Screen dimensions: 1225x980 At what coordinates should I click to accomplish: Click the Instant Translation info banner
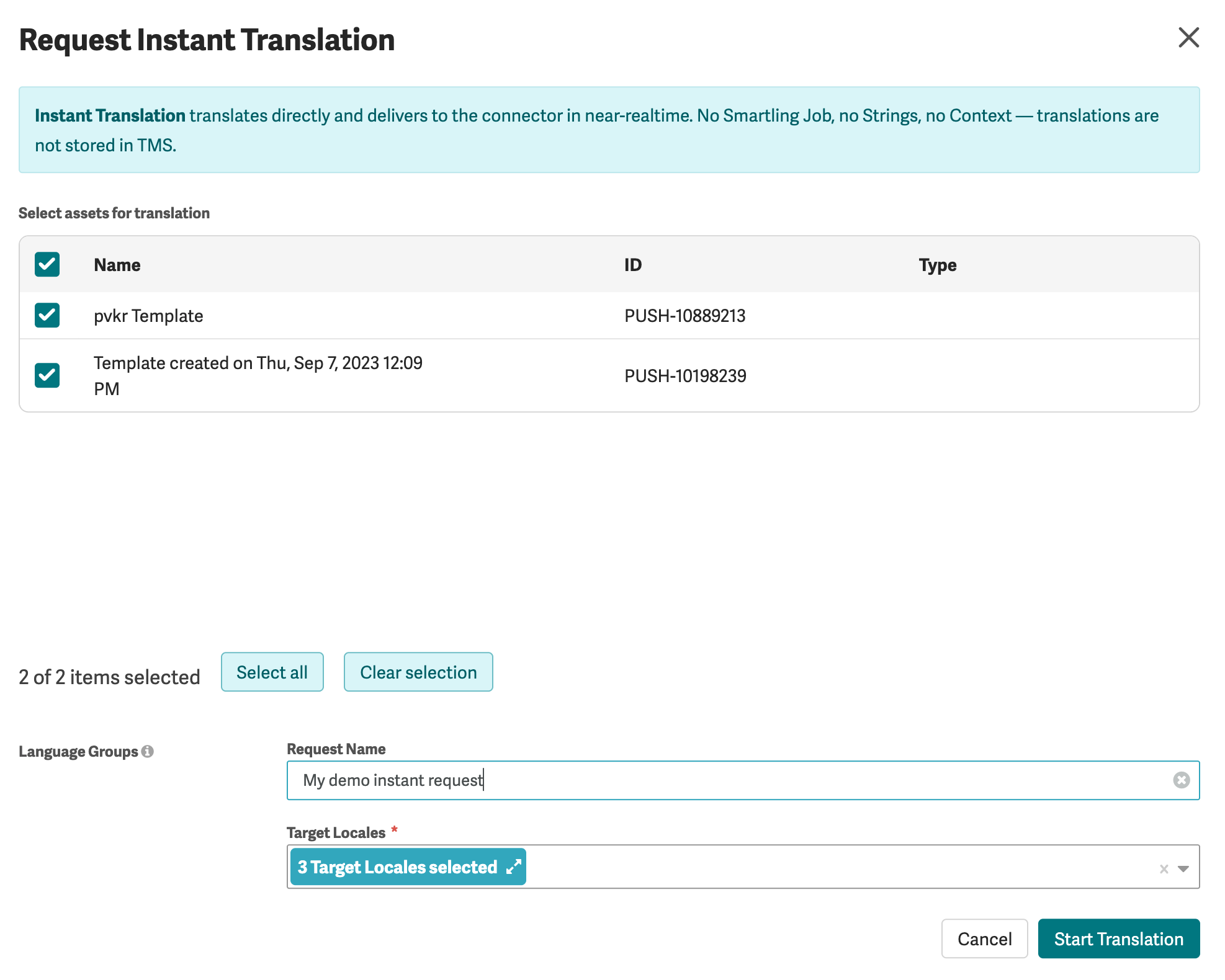click(x=609, y=130)
